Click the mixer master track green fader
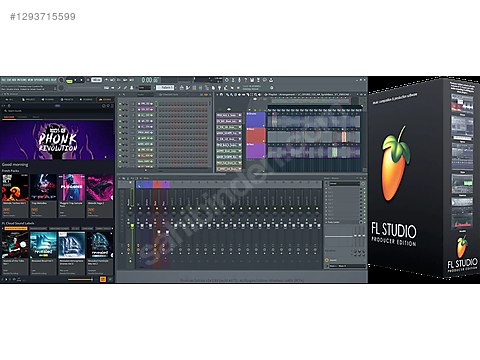Viewport: 480px width, 360px height. tap(132, 226)
